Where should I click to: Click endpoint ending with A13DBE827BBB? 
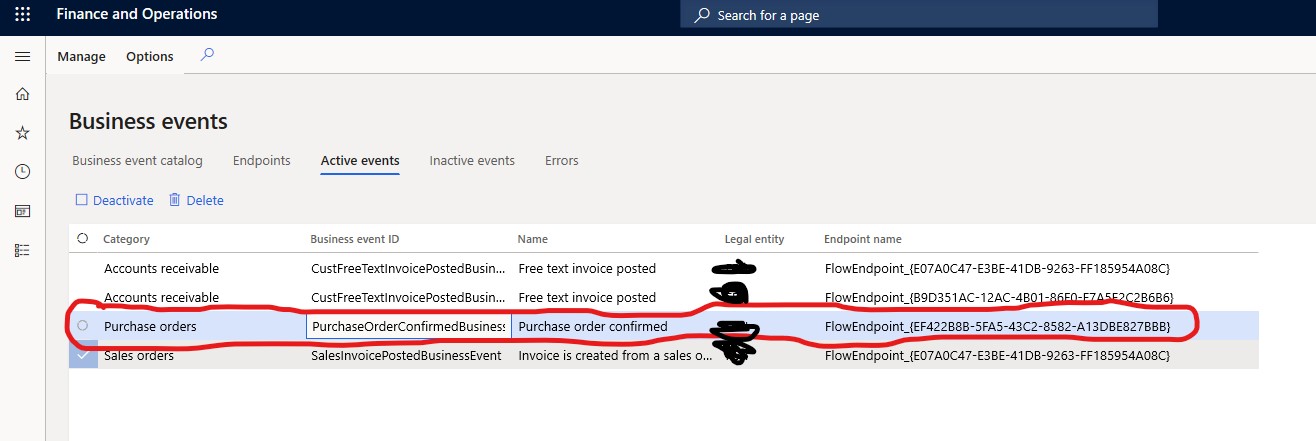(x=997, y=326)
